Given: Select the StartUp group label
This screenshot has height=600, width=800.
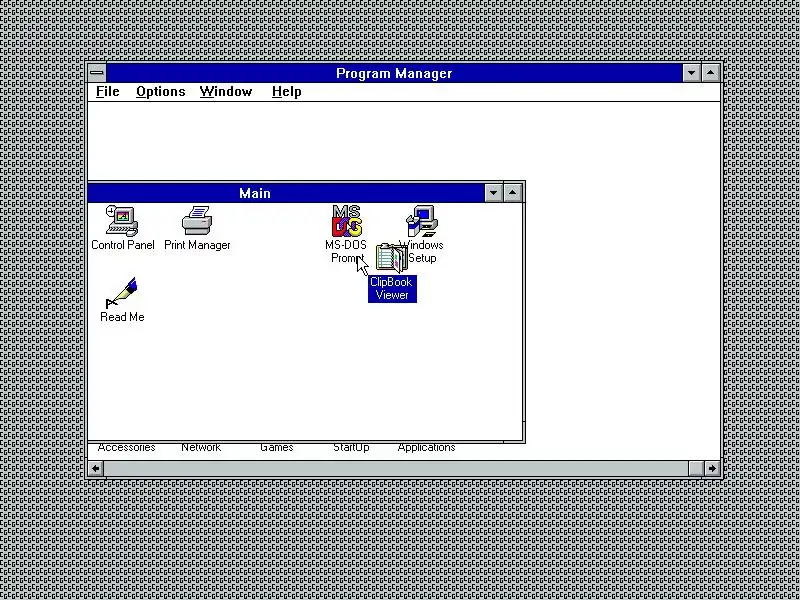Looking at the screenshot, I should click(x=351, y=447).
